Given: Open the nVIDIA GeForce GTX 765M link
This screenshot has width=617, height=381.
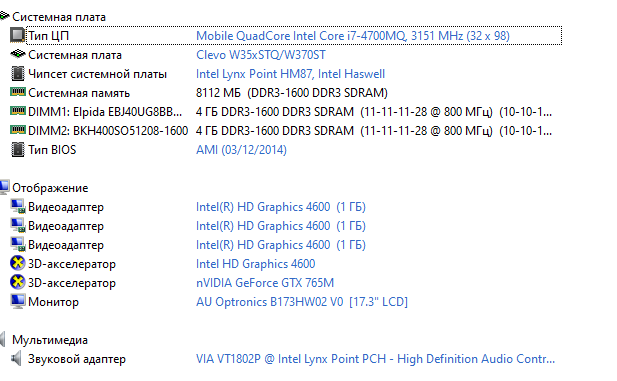Looking at the screenshot, I should click(x=265, y=283).
